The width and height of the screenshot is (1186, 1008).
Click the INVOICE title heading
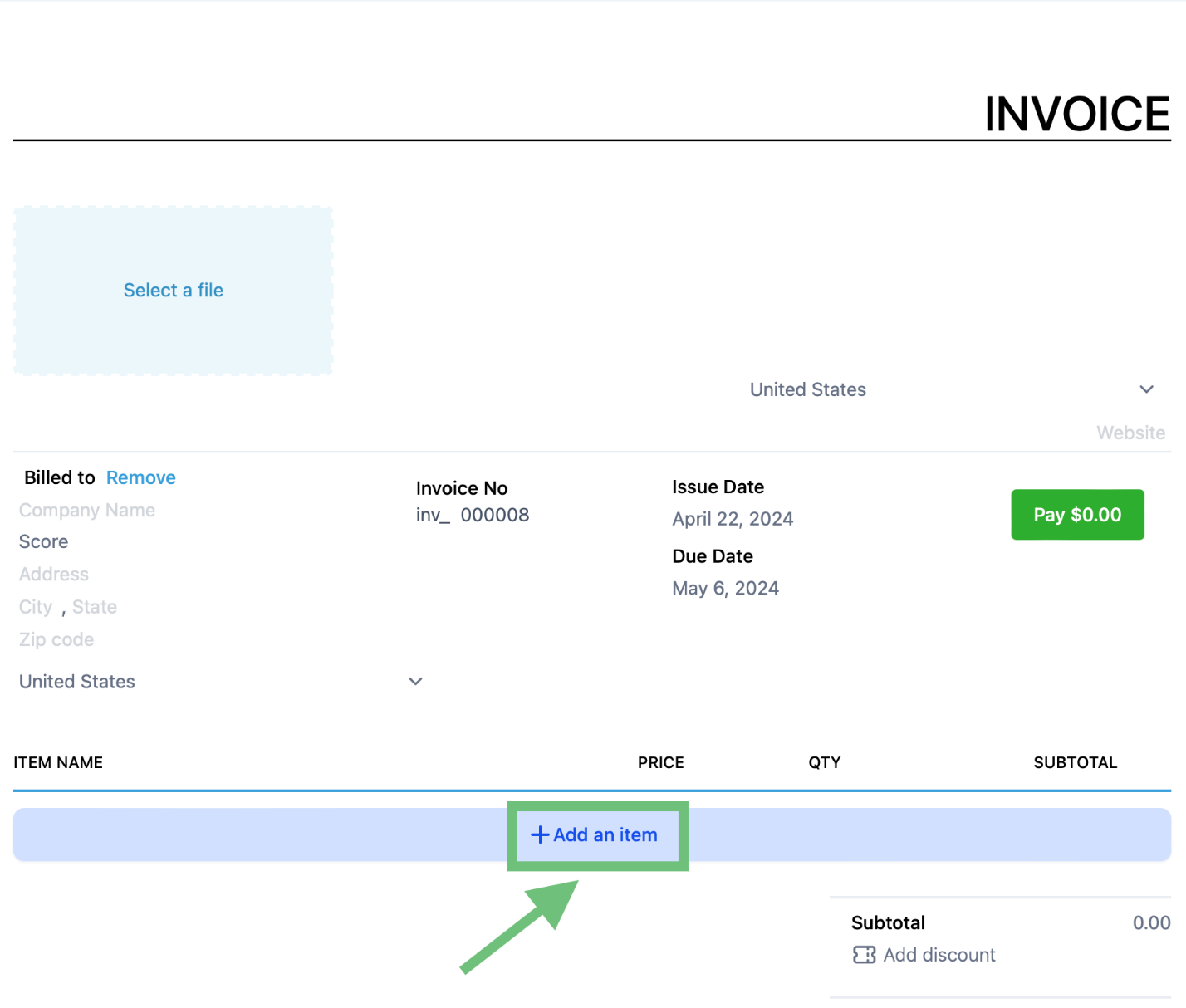(1077, 114)
